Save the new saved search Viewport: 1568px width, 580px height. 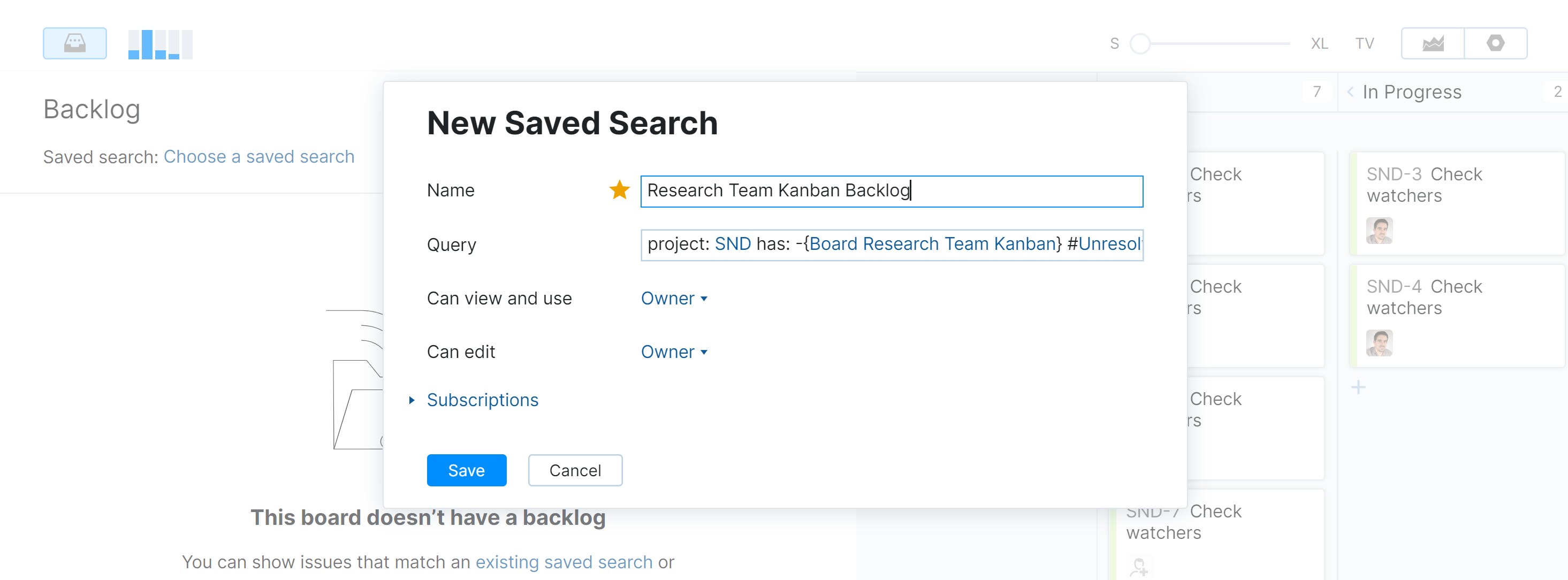(466, 470)
